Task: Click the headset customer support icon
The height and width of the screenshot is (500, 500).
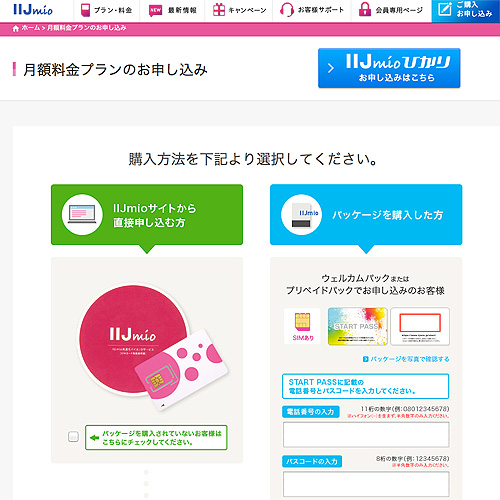Action: [287, 10]
